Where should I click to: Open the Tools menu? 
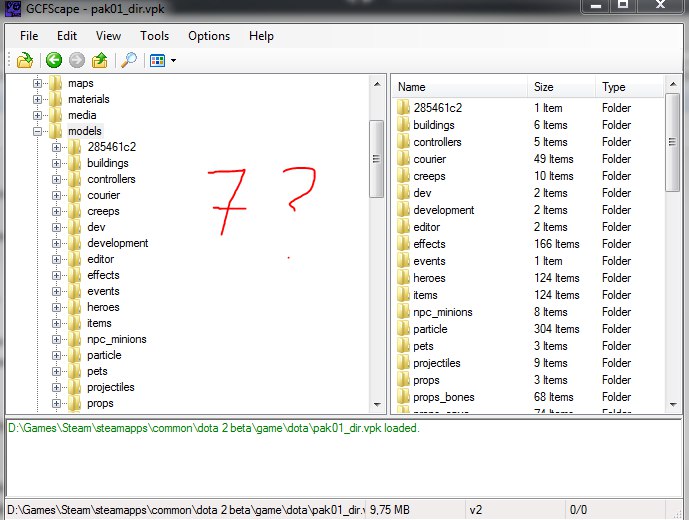[x=154, y=36]
